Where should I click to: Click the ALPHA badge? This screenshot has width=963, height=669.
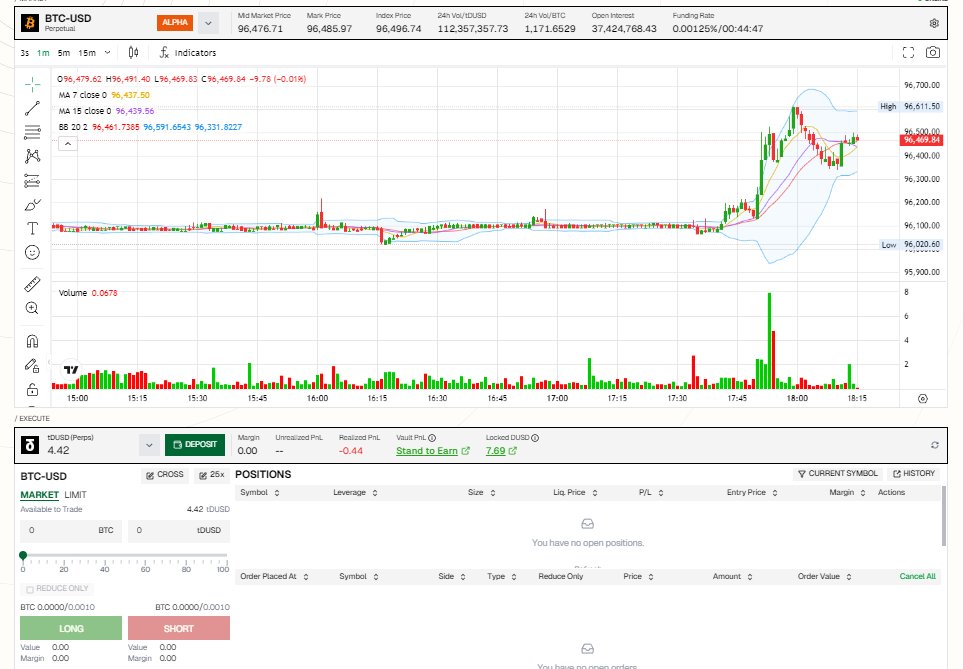tap(175, 23)
